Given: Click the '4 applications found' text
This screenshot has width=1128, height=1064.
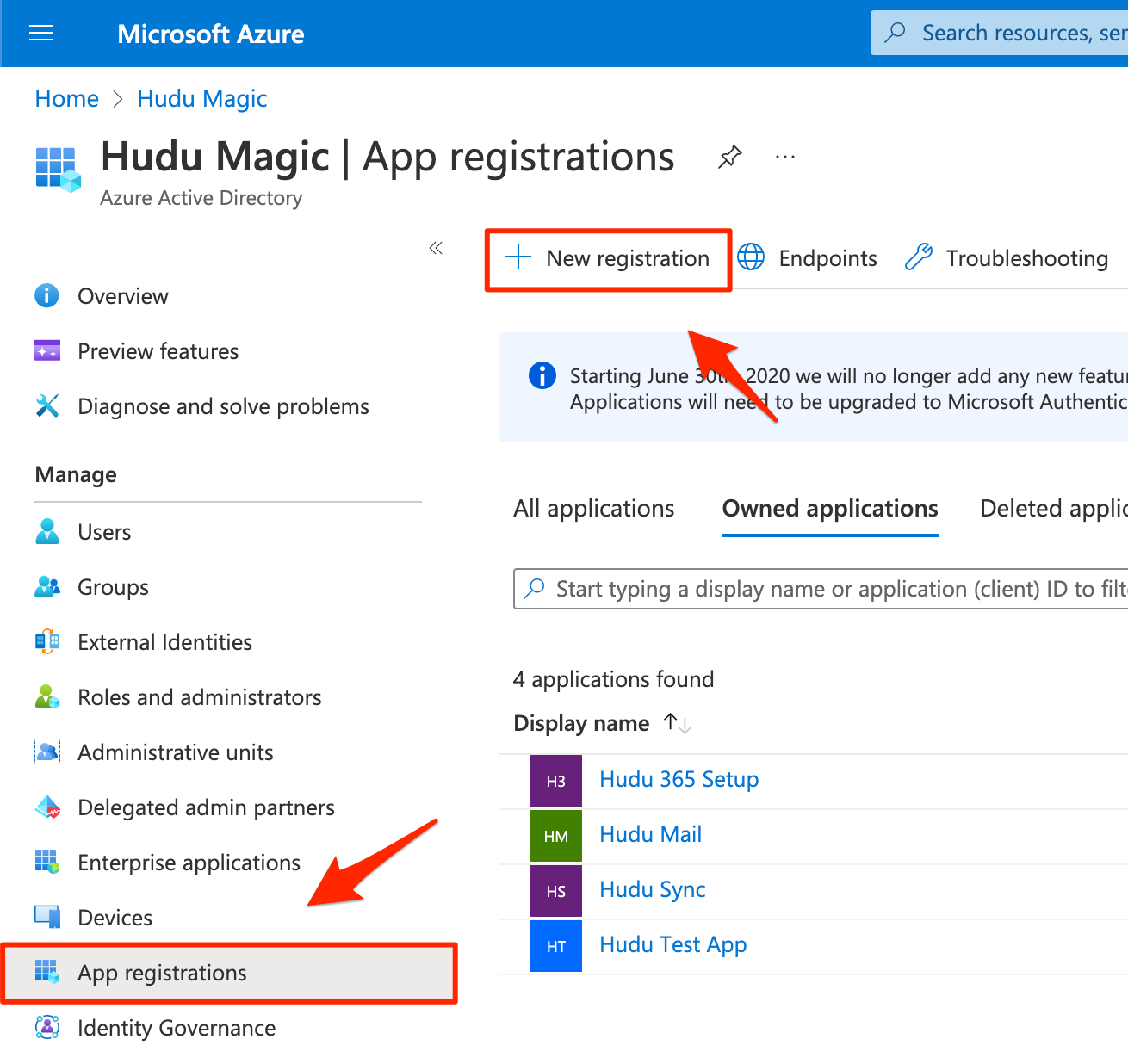Looking at the screenshot, I should point(614,680).
